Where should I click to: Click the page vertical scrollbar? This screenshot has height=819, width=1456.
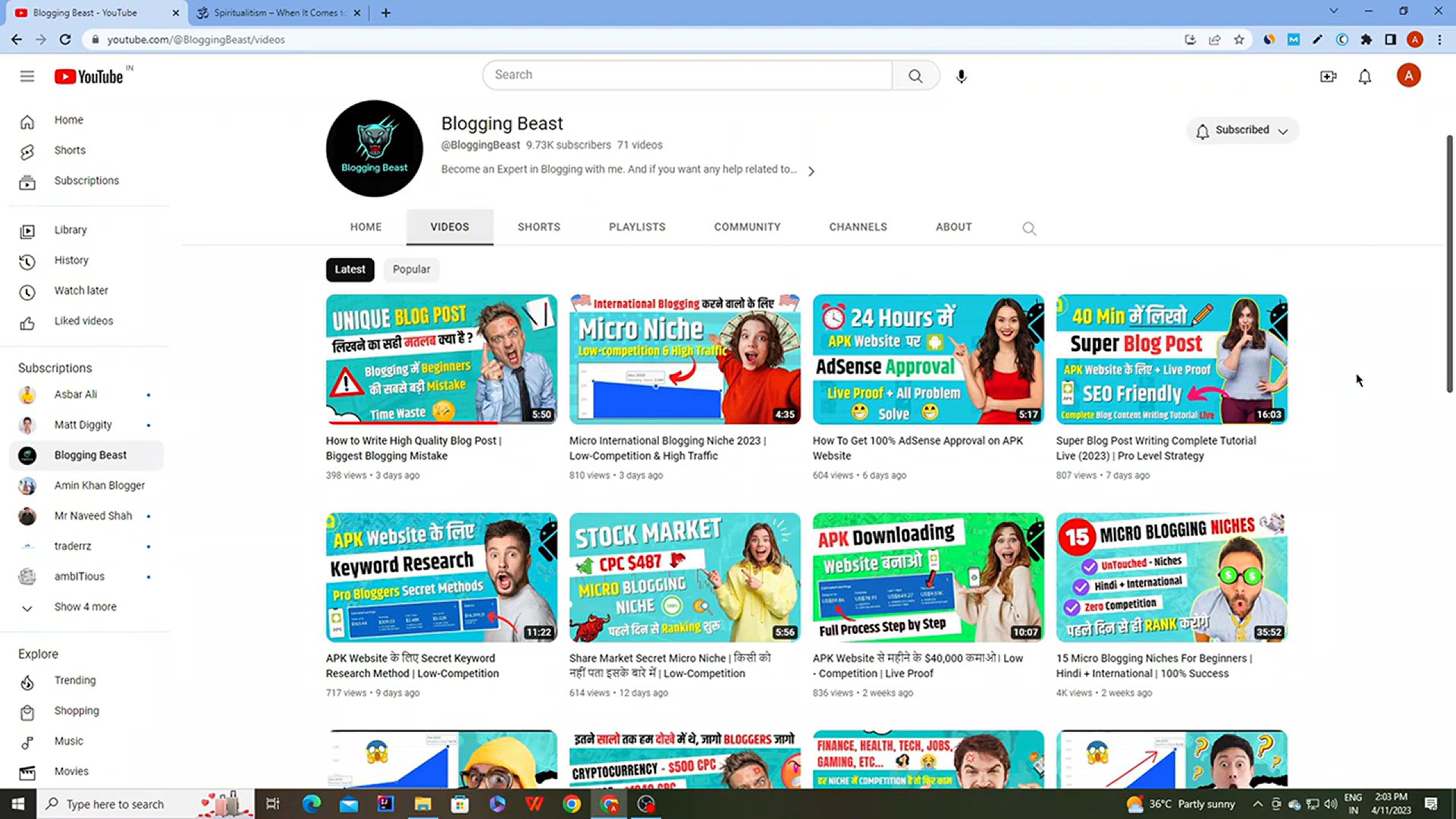pos(1449,264)
